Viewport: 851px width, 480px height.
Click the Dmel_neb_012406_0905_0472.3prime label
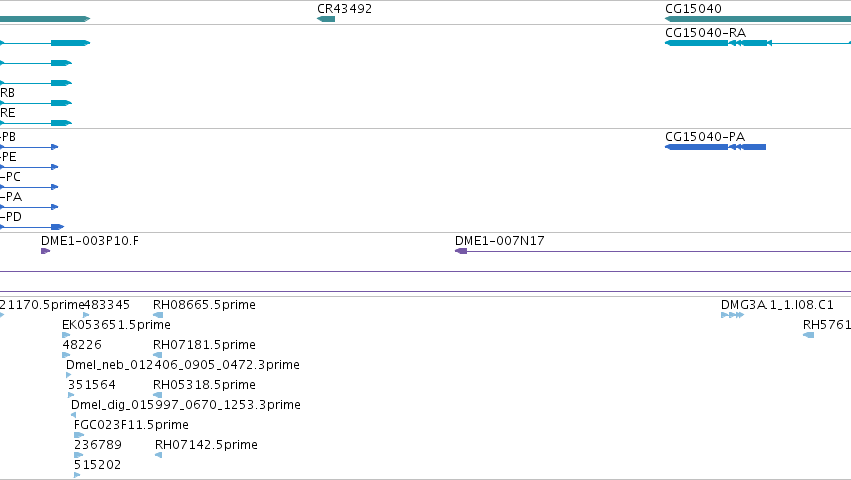(183, 365)
